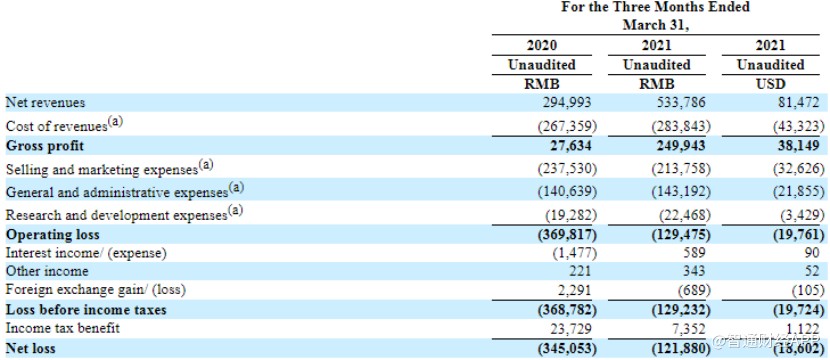The width and height of the screenshot is (830, 360).
Task: Click the Selling and marketing expenses label
Action: [x=110, y=168]
